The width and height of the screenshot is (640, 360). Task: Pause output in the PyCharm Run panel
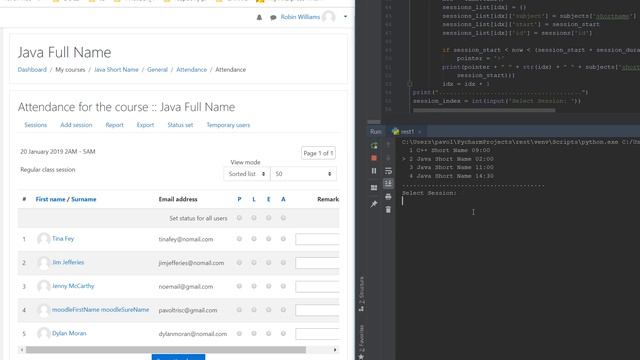(x=374, y=171)
